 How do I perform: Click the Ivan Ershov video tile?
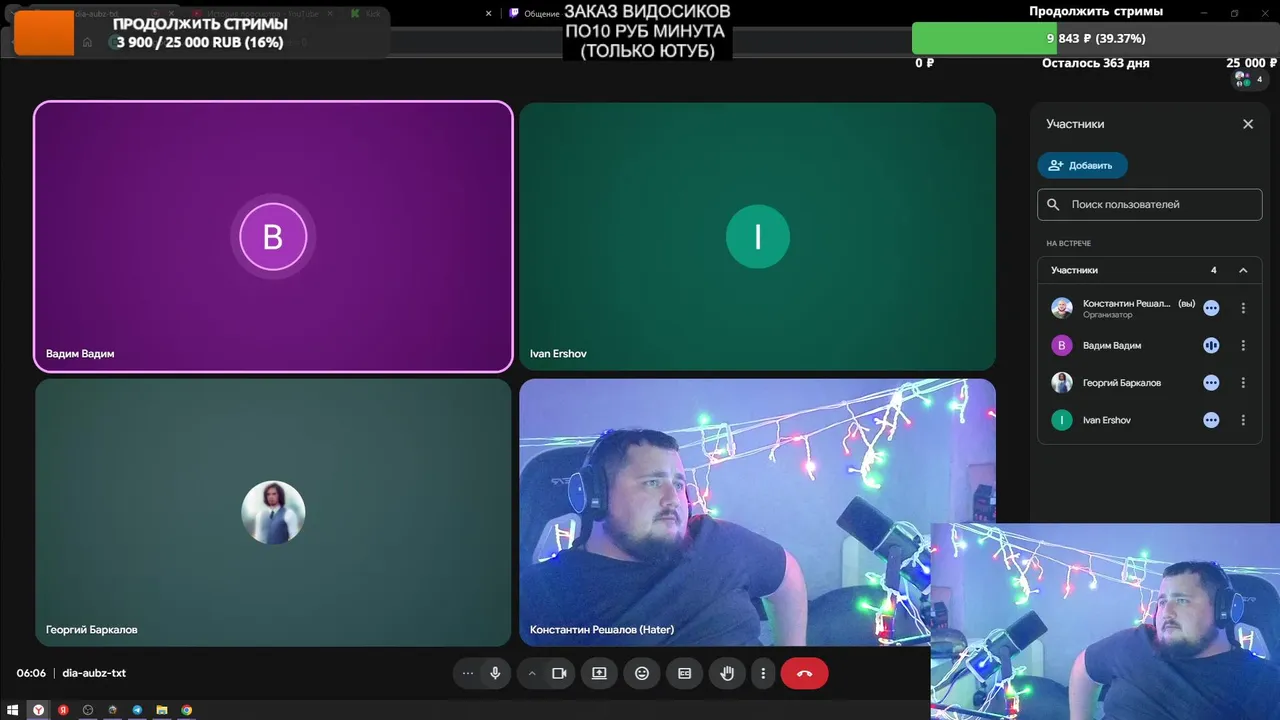click(757, 237)
